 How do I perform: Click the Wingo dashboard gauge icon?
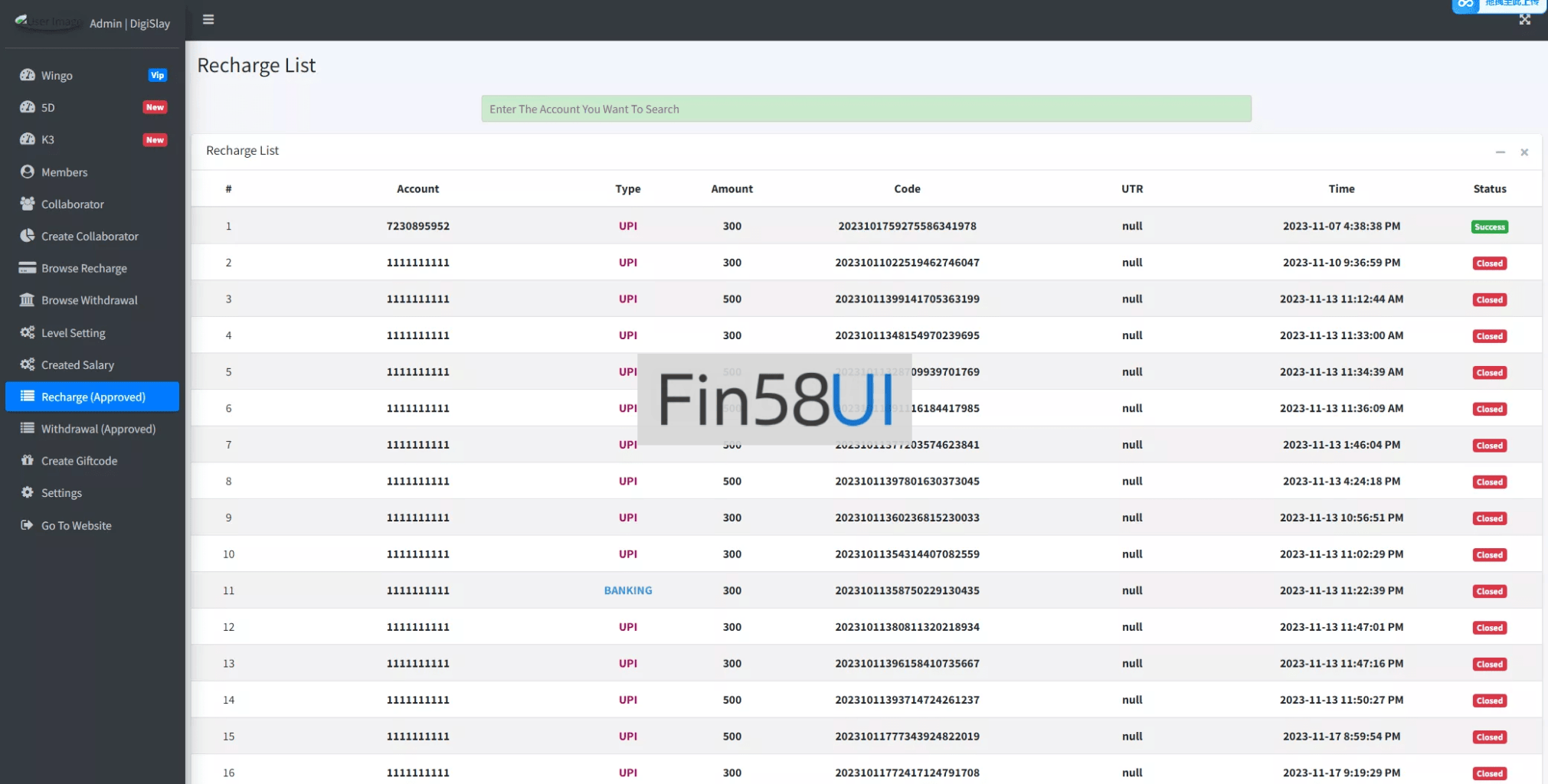pos(28,75)
